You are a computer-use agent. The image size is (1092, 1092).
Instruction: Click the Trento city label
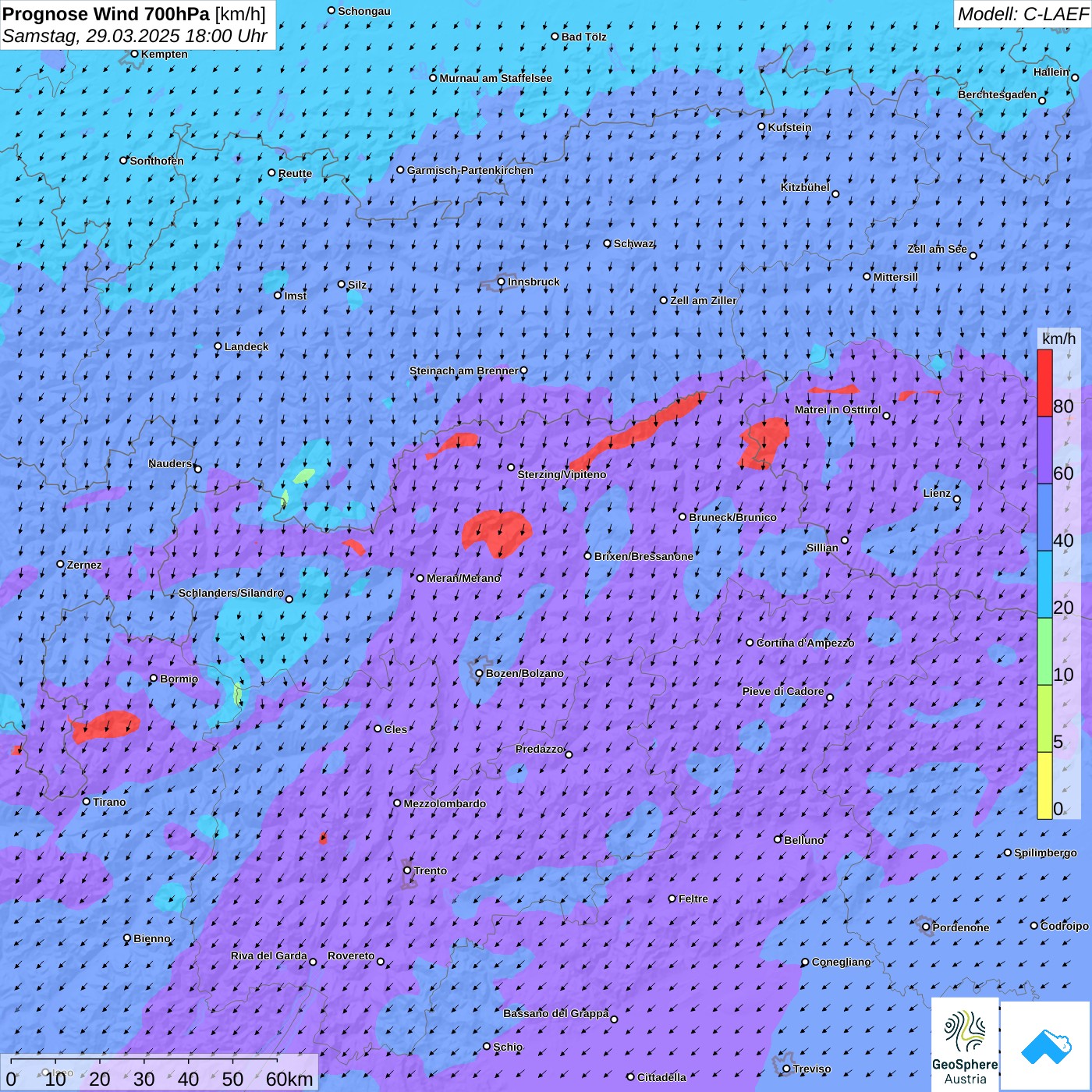(430, 870)
